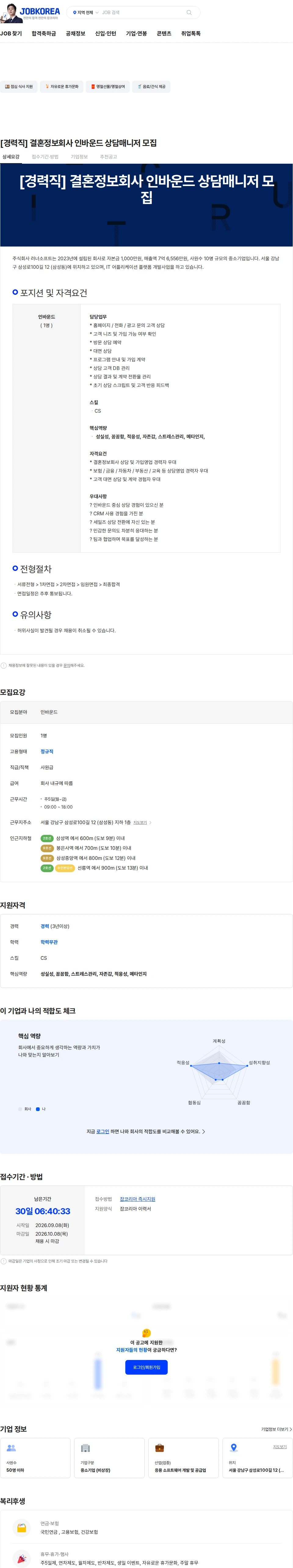Click the JOBKOREA logo

(x=40, y=11)
